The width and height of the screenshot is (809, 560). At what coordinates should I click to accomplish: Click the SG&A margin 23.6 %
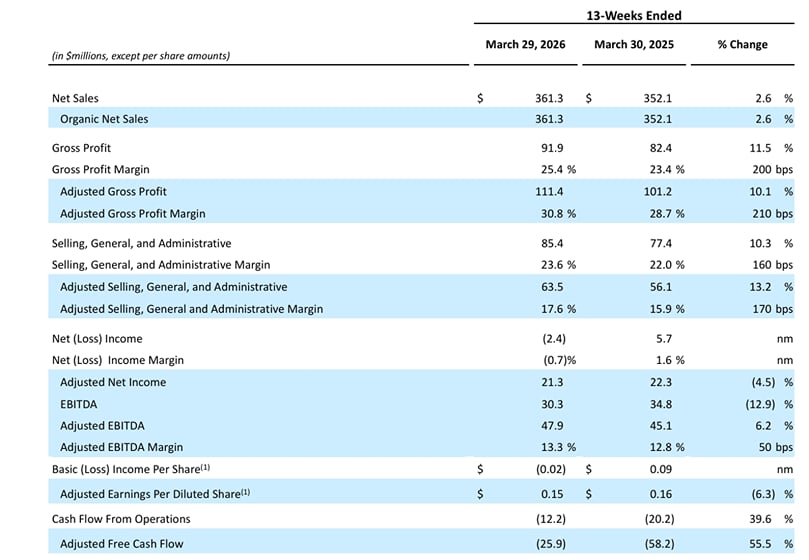[558, 265]
